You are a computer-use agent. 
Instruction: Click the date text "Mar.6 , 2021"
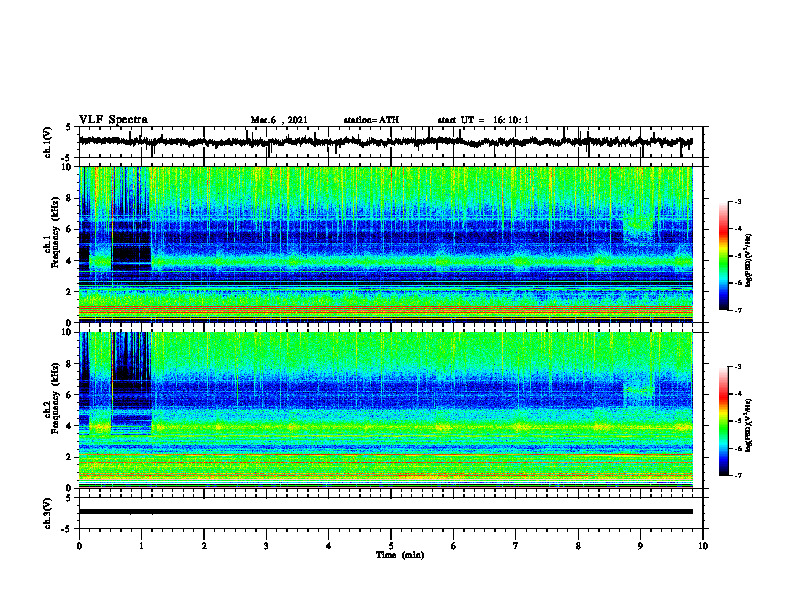279,120
